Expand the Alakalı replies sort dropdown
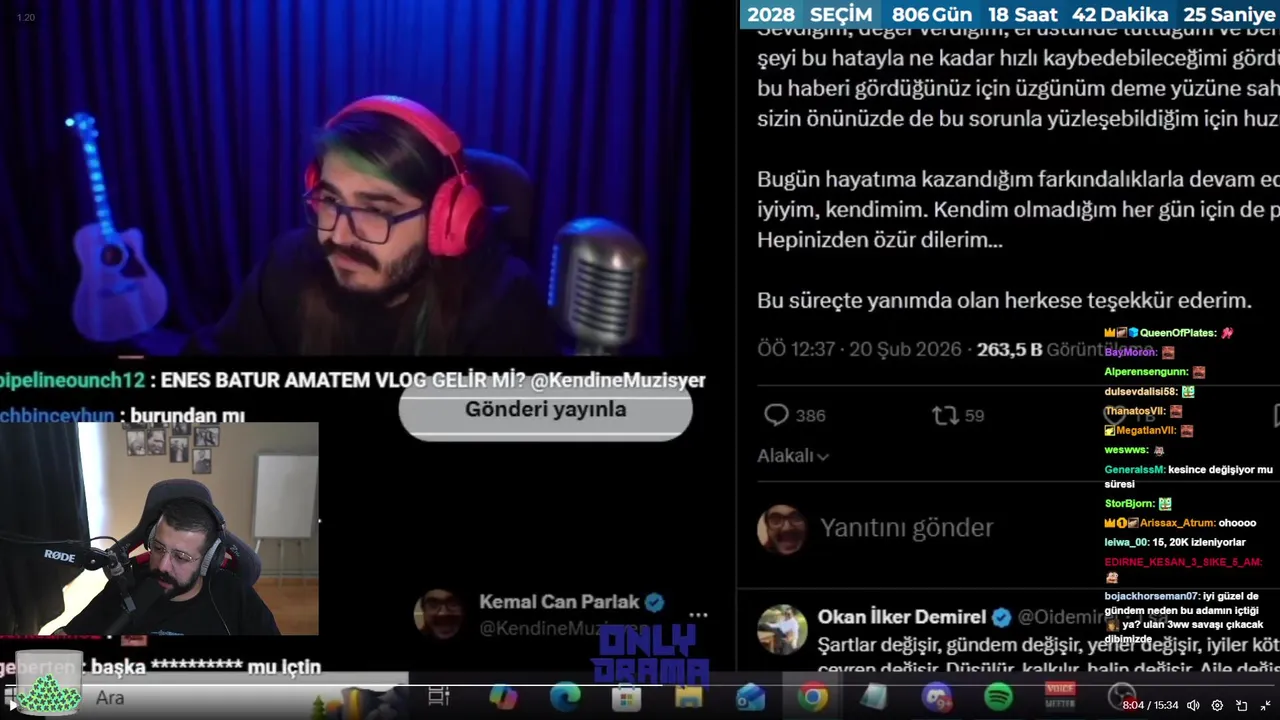Image resolution: width=1280 pixels, height=720 pixels. [x=793, y=456]
